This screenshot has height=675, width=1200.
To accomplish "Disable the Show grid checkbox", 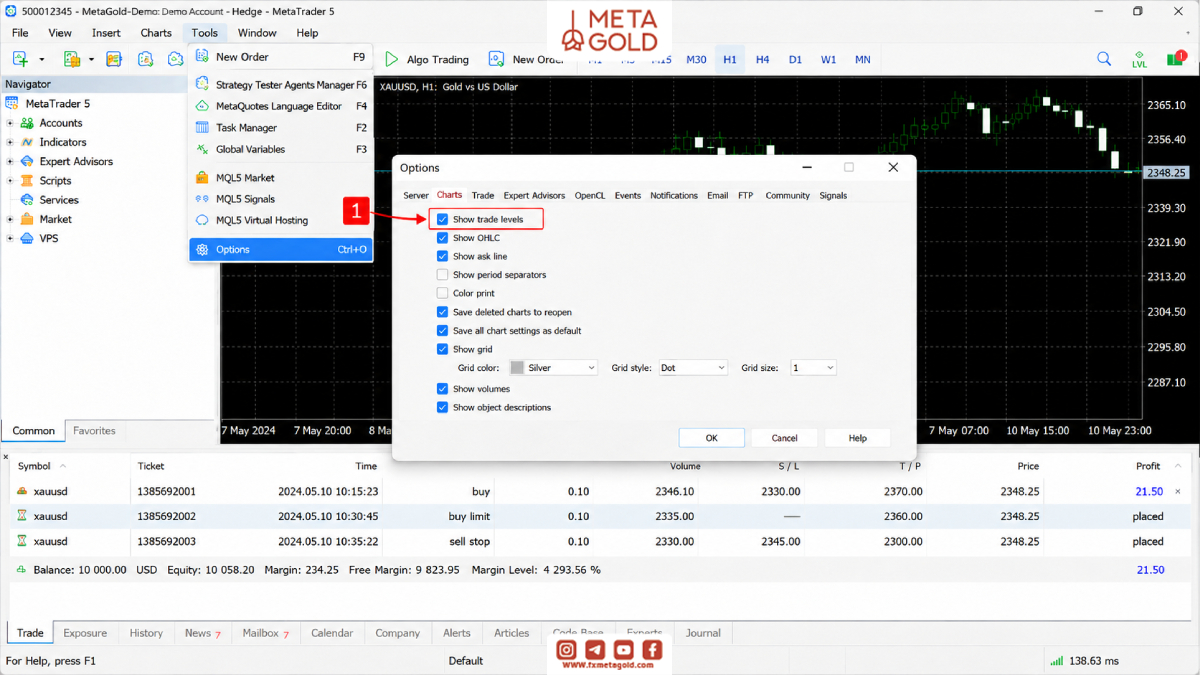I will pos(443,349).
